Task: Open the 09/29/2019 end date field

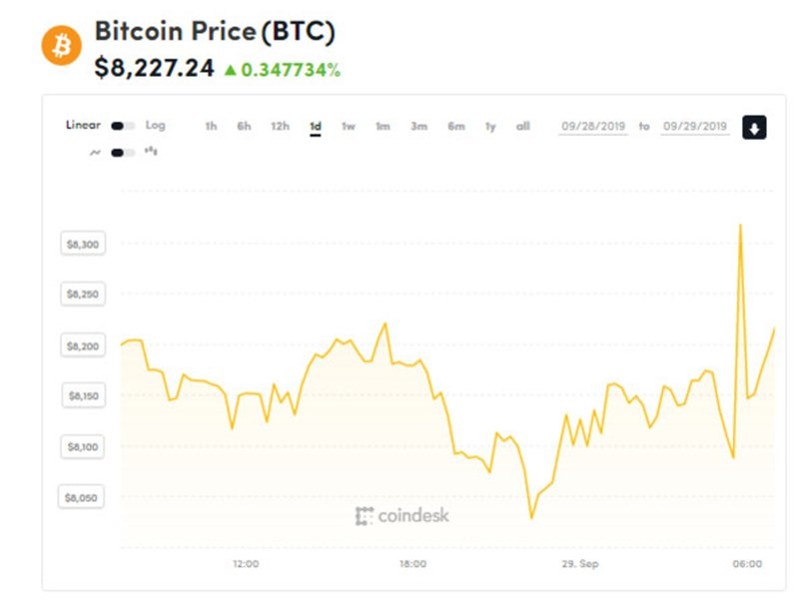Action: (695, 126)
